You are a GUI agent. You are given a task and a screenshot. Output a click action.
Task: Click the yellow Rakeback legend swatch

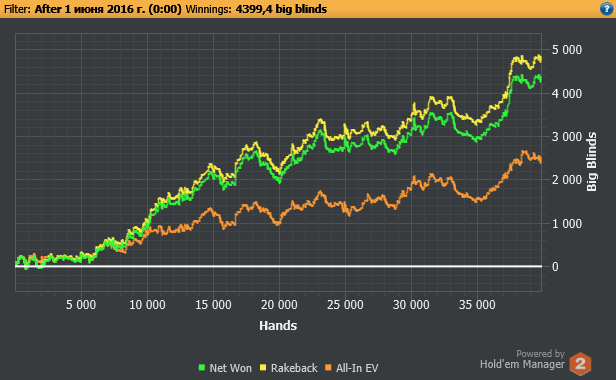pos(263,367)
